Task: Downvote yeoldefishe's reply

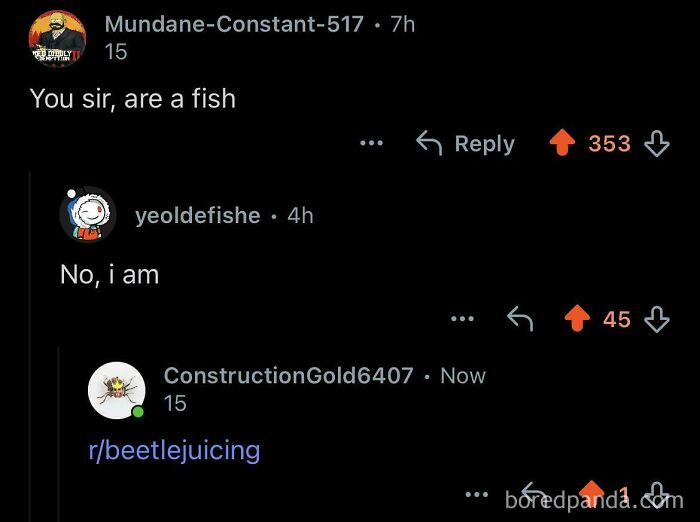Action: coord(656,319)
